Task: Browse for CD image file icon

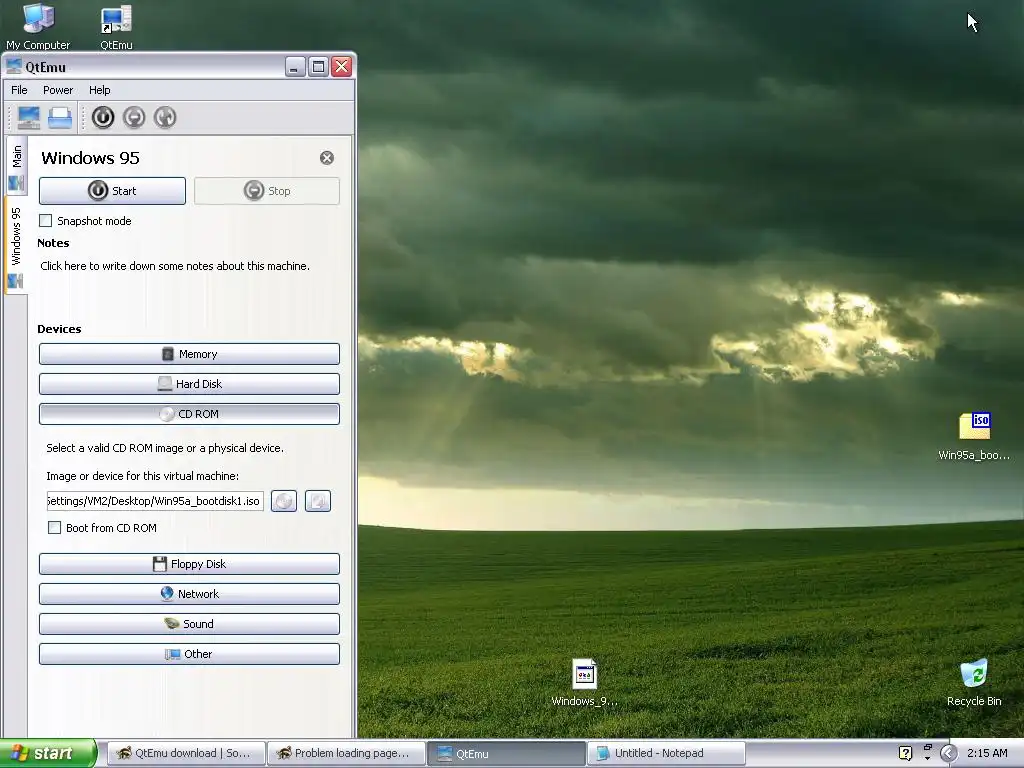Action: pos(318,501)
